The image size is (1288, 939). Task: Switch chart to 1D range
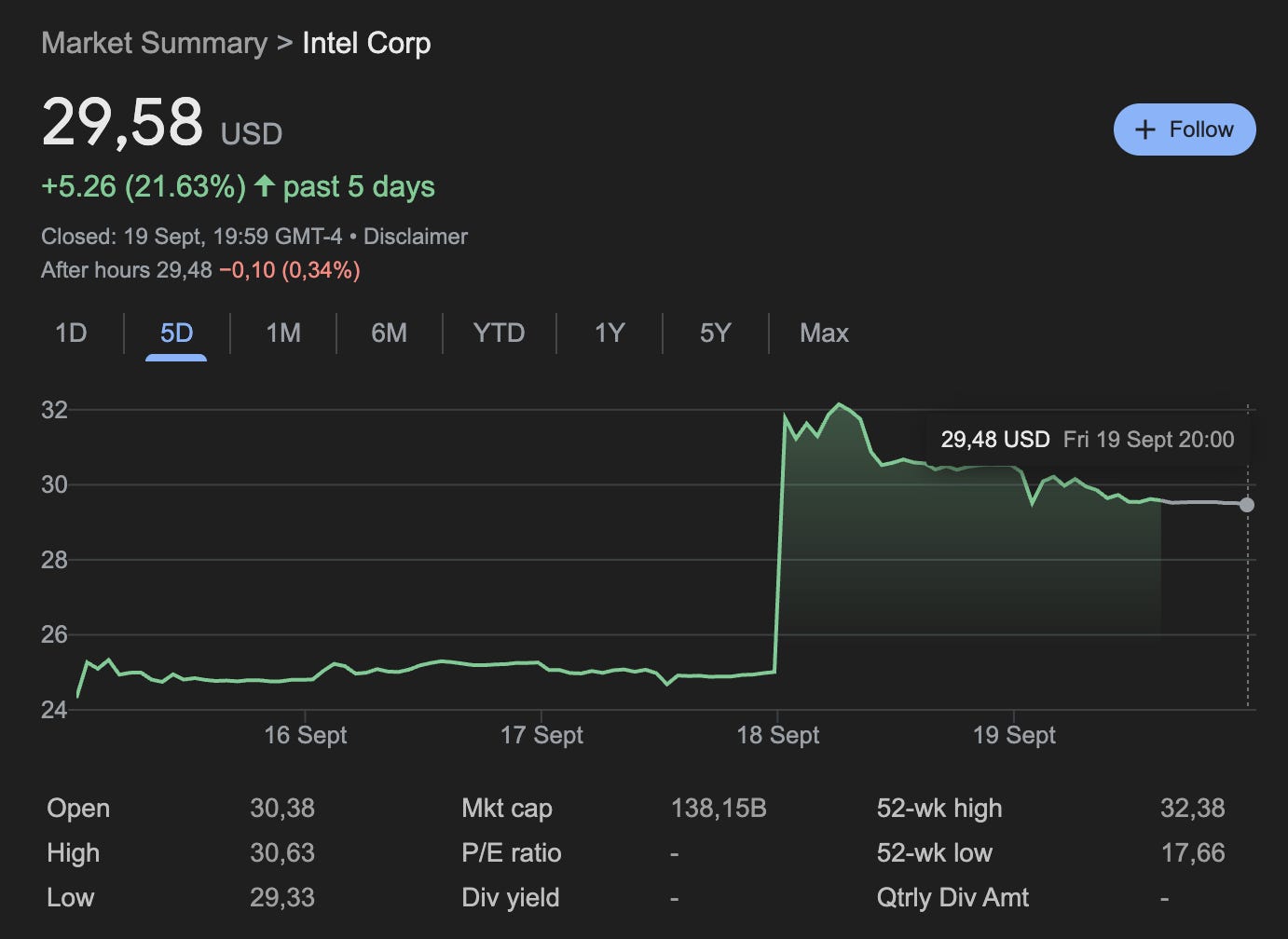pos(71,333)
